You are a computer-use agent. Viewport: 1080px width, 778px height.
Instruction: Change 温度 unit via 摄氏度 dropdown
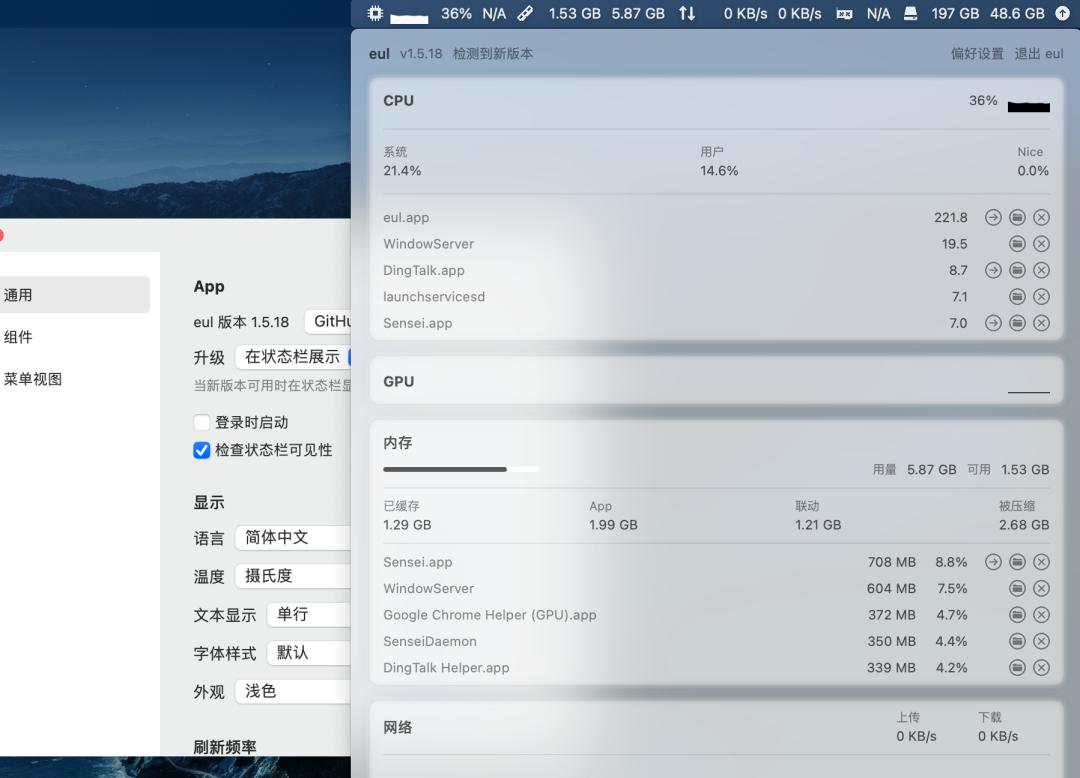(291, 576)
